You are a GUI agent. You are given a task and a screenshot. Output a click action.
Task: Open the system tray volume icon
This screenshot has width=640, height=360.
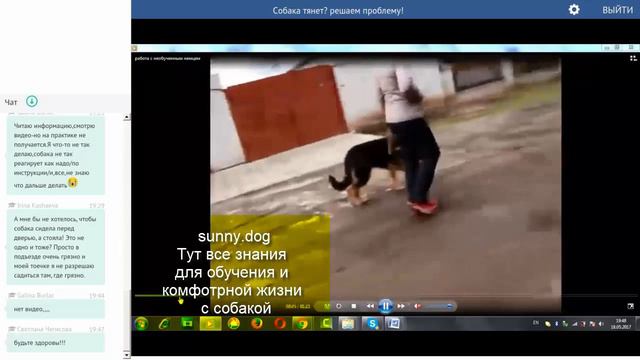tap(601, 324)
